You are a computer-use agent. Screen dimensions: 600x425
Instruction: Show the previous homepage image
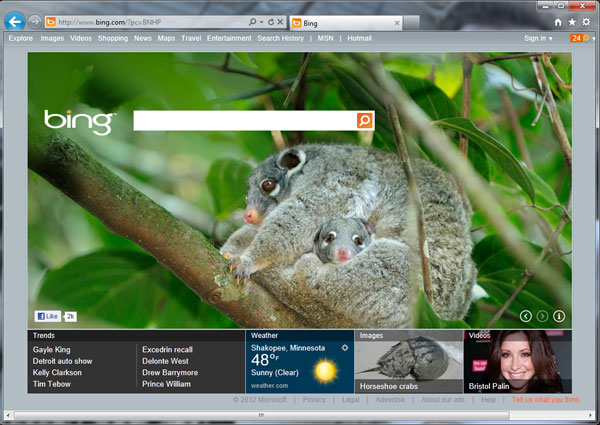(526, 316)
